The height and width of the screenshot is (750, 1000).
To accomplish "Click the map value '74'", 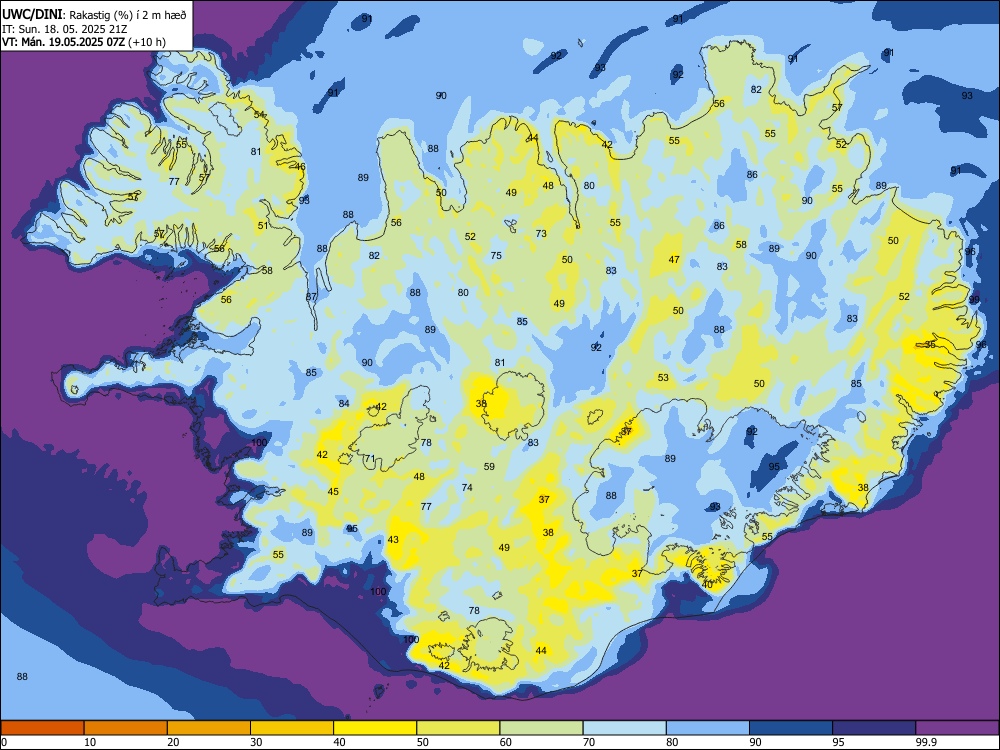I will pyautogui.click(x=467, y=487).
